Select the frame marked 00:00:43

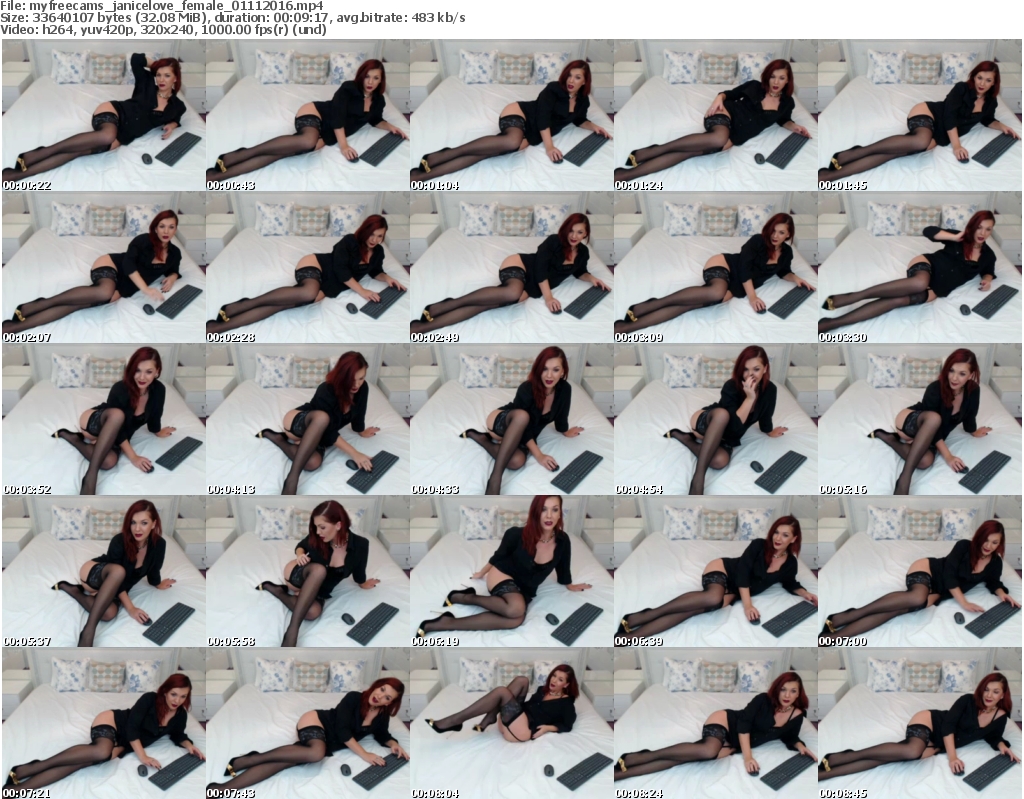[x=307, y=116]
